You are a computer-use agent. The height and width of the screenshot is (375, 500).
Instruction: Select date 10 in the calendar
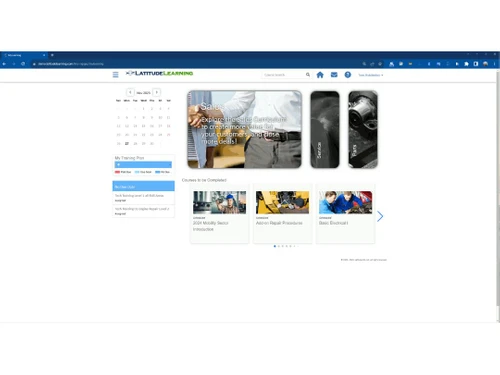(160, 117)
